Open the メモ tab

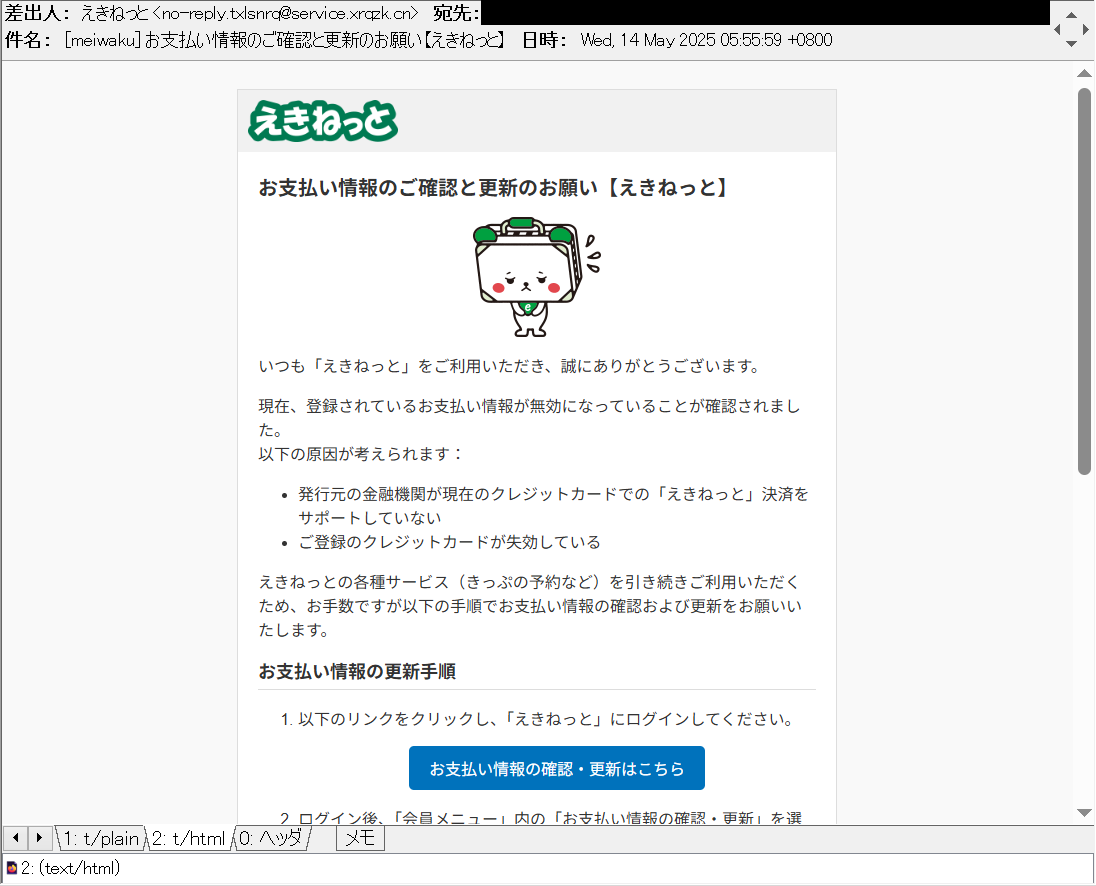(x=361, y=838)
